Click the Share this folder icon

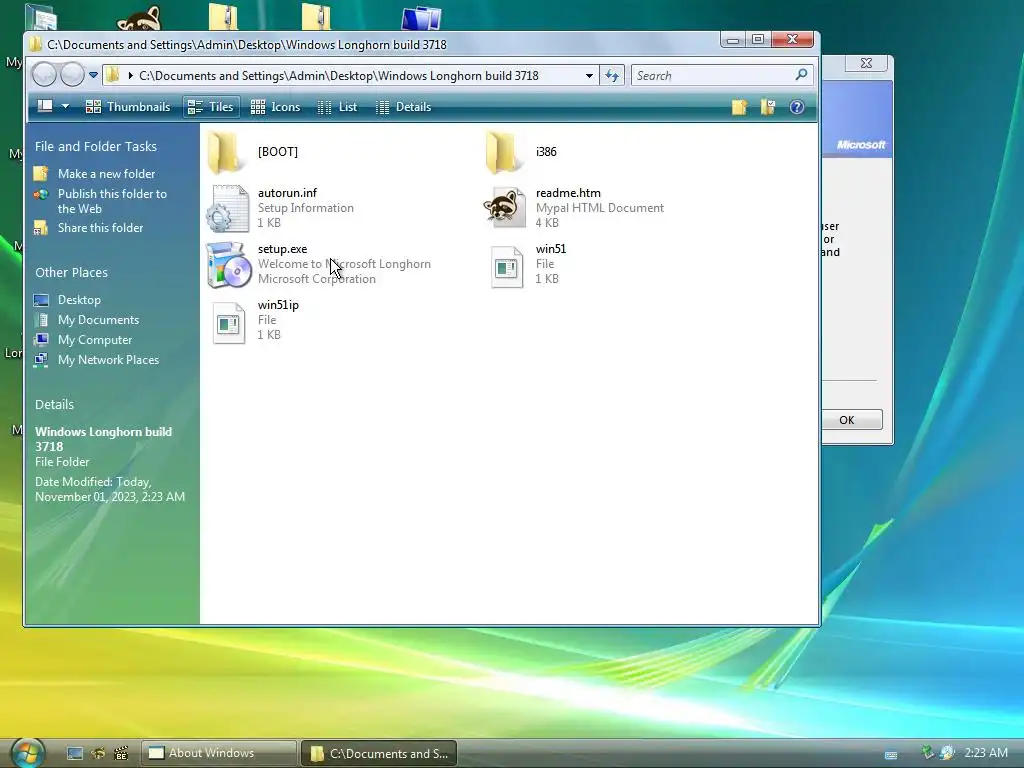pyautogui.click(x=41, y=228)
